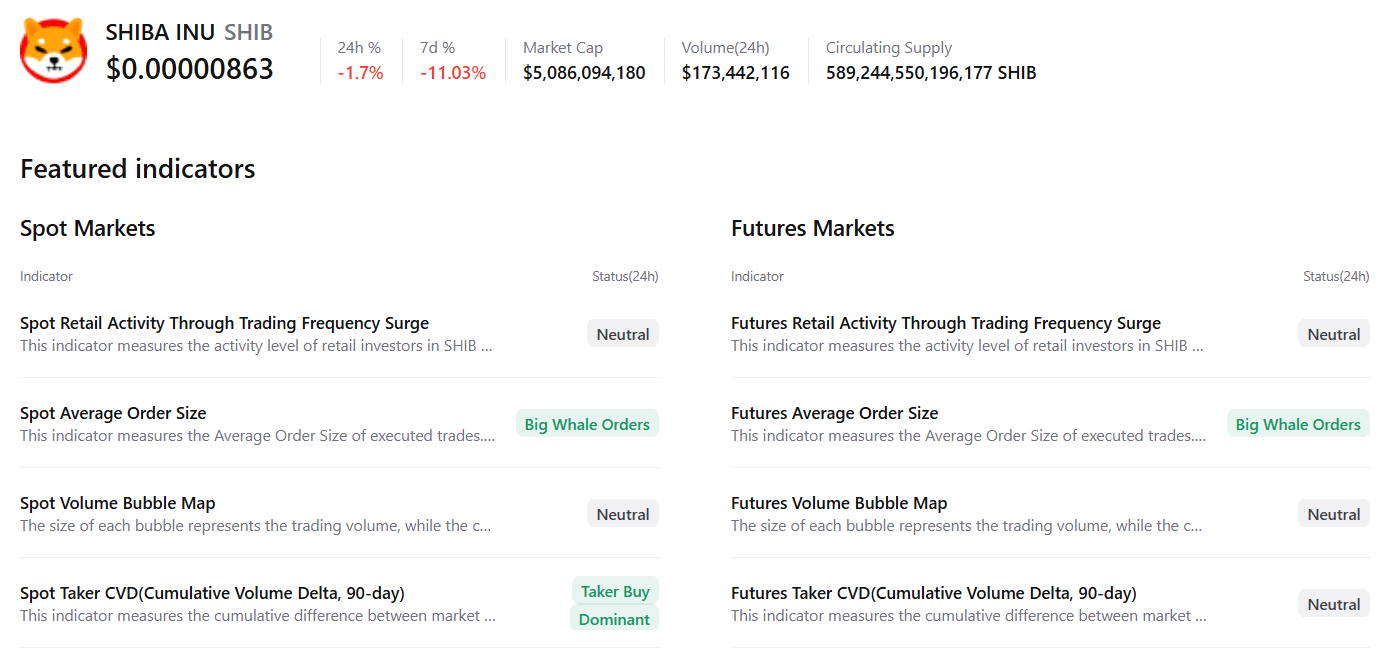The image size is (1392, 651).
Task: Open the Futures Average Order Size indicator
Action: 834,413
